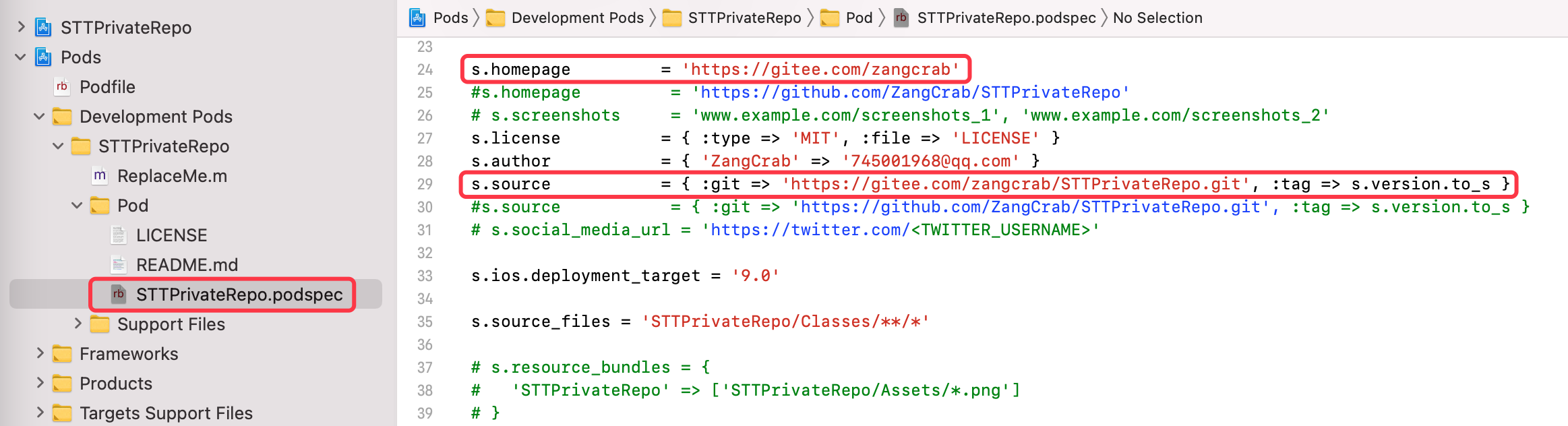Click 'ZangCrab' author name string

click(750, 161)
